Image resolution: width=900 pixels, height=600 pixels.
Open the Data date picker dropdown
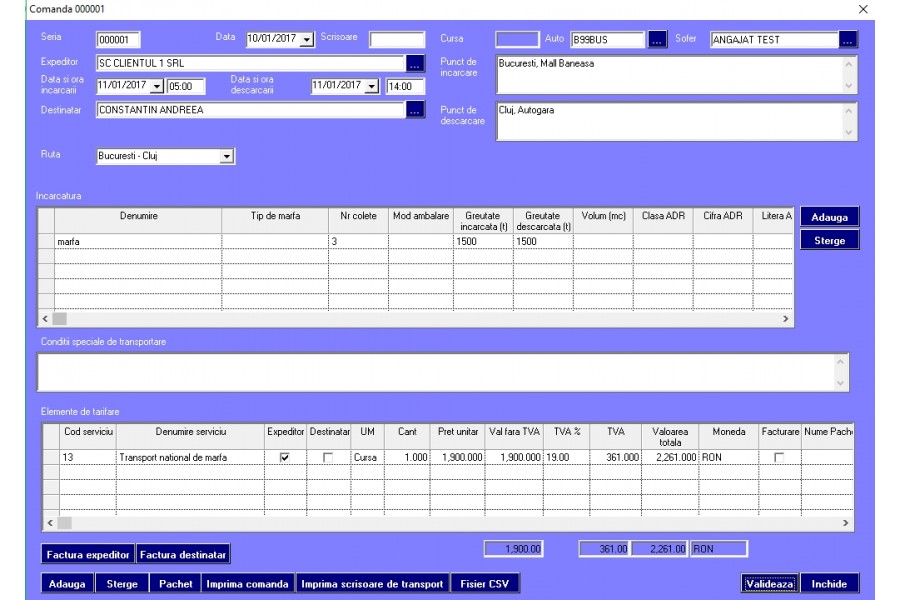click(x=307, y=40)
